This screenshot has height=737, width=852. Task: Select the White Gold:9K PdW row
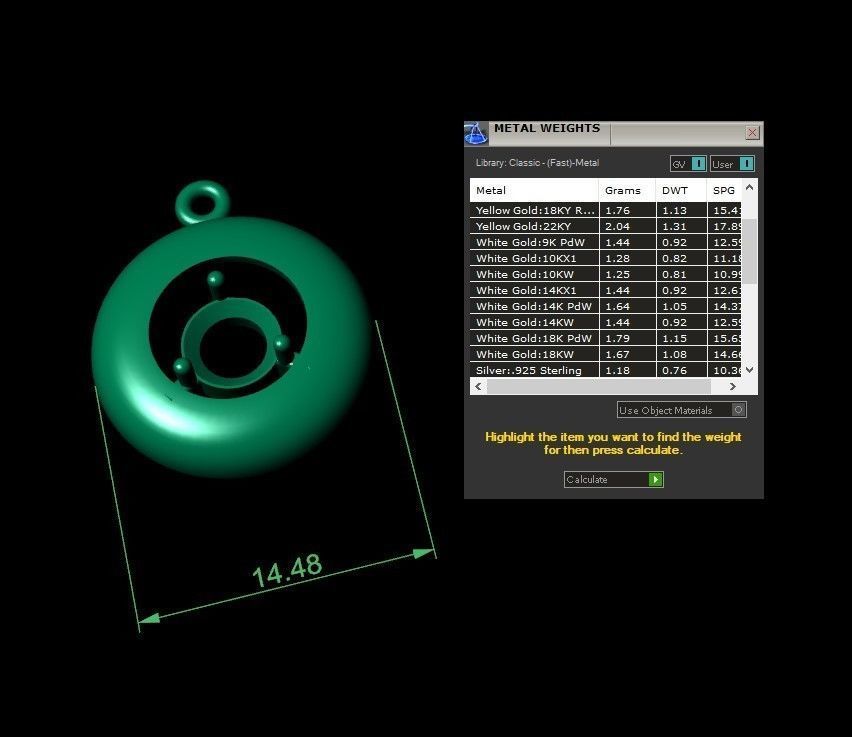pos(605,242)
